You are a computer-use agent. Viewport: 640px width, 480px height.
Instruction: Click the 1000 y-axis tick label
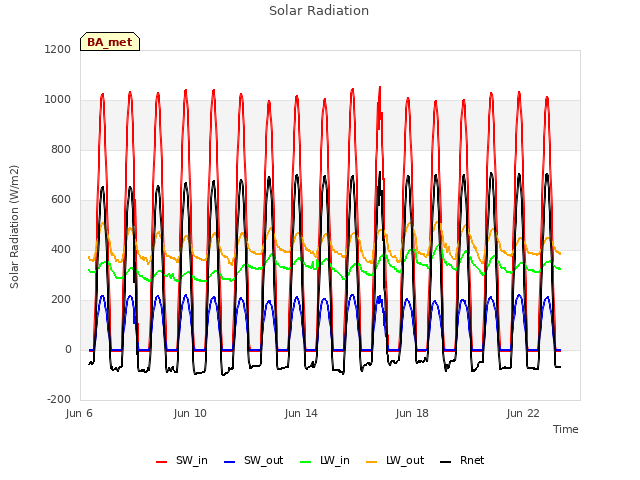point(58,100)
